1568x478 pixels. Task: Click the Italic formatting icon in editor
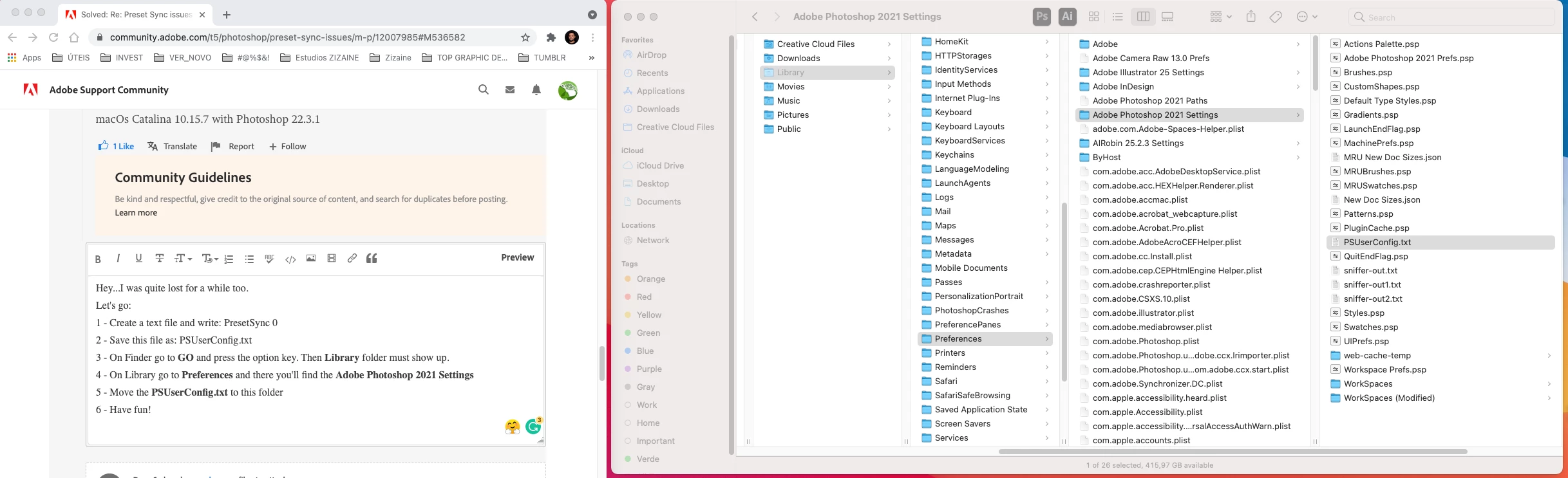pos(118,258)
